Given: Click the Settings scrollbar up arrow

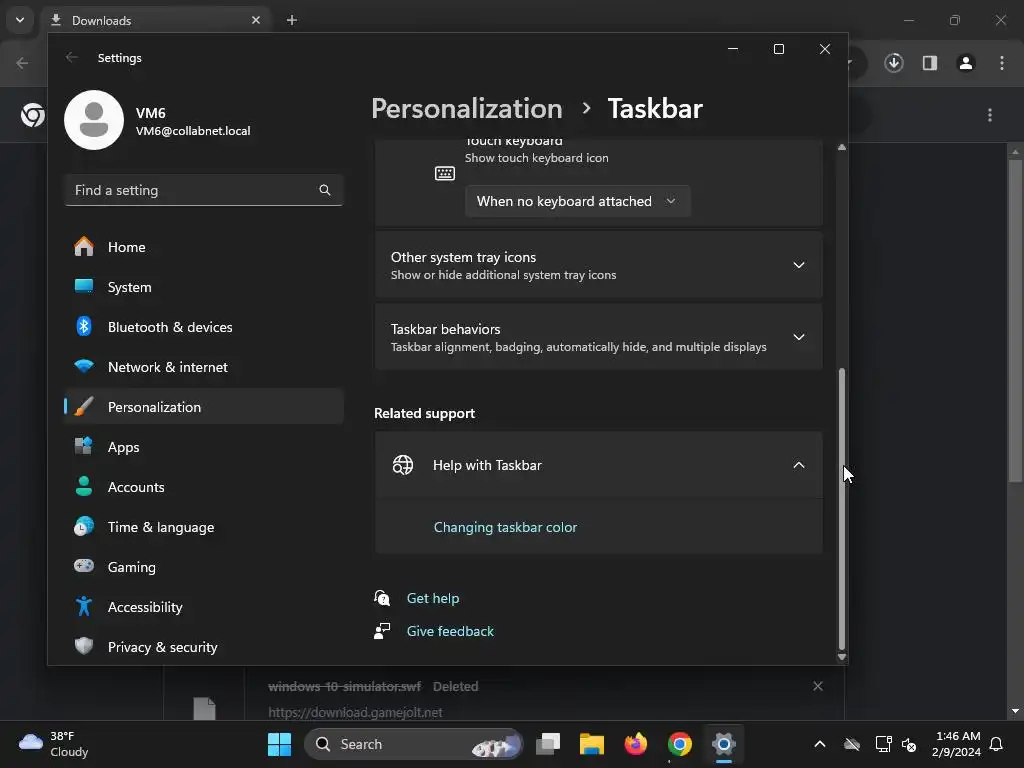Looking at the screenshot, I should [842, 148].
